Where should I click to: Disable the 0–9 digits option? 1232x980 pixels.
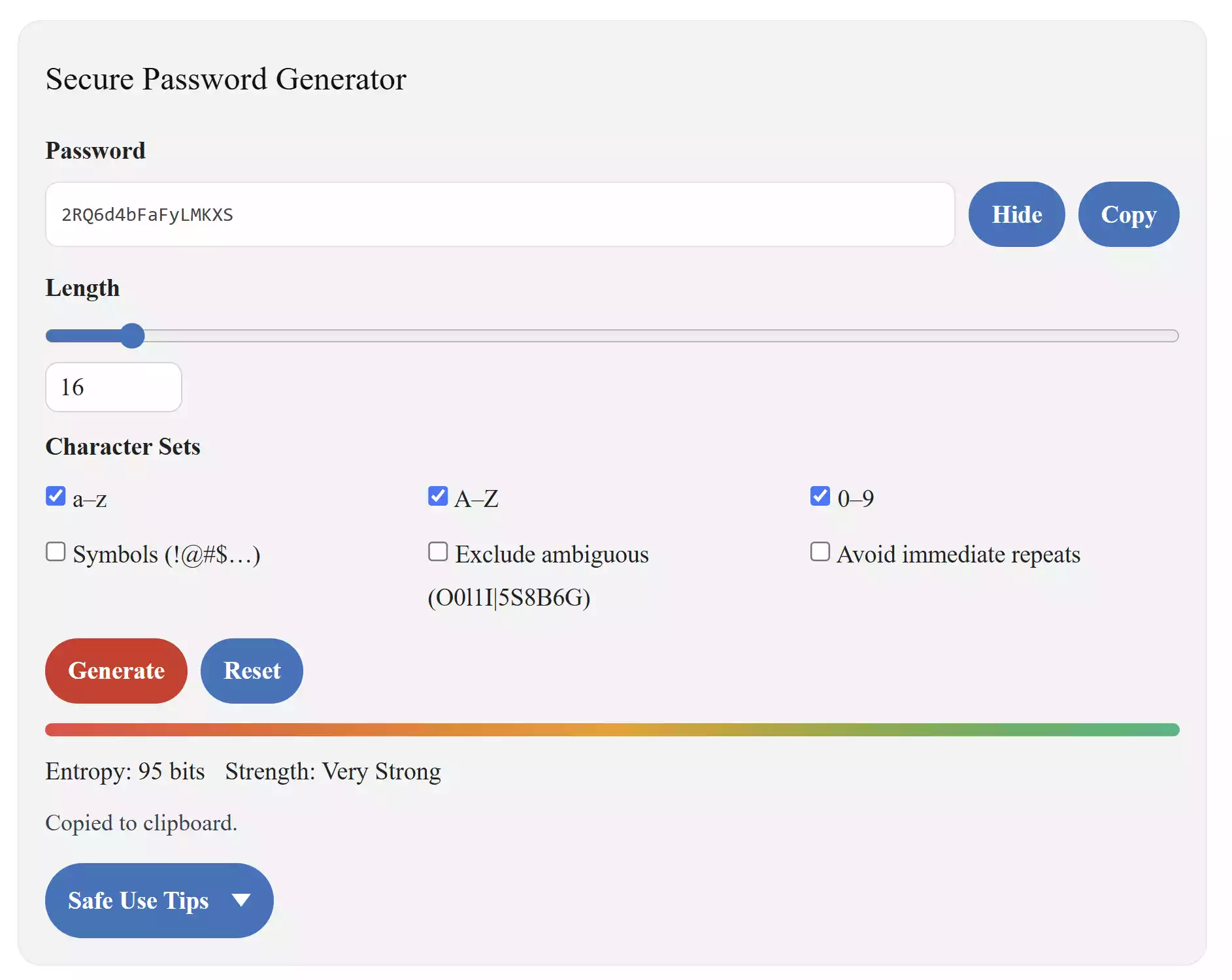820,496
